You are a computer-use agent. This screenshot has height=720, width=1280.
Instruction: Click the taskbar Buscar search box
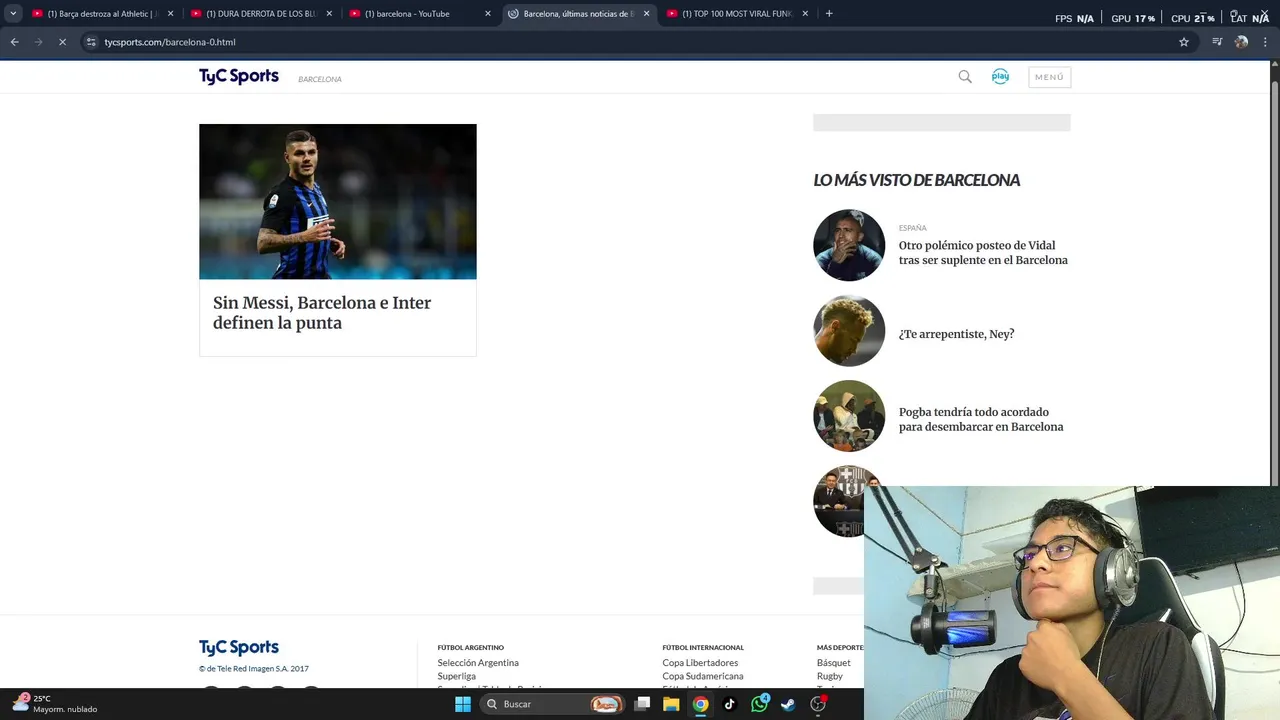[552, 704]
